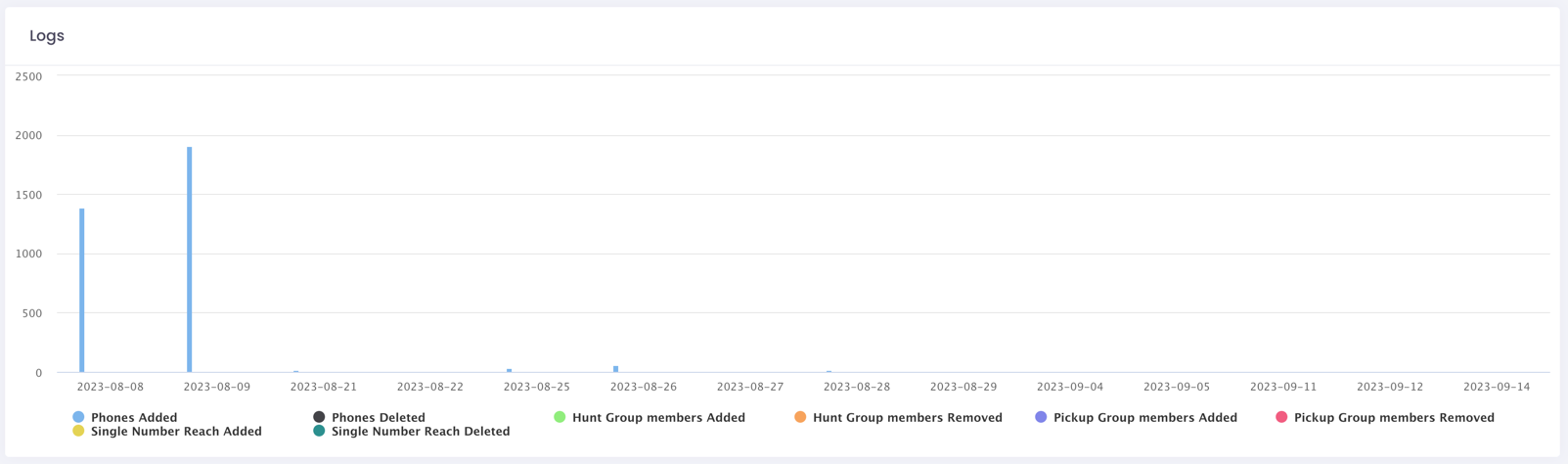
Task: Click yellow Single Number Reach Added dot
Action: click(x=78, y=431)
